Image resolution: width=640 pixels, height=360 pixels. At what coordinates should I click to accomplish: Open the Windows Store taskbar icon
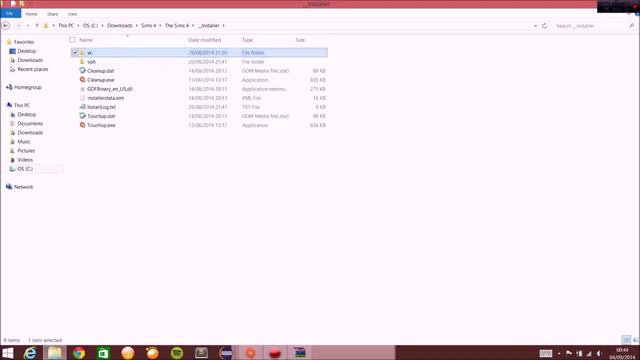click(103, 353)
